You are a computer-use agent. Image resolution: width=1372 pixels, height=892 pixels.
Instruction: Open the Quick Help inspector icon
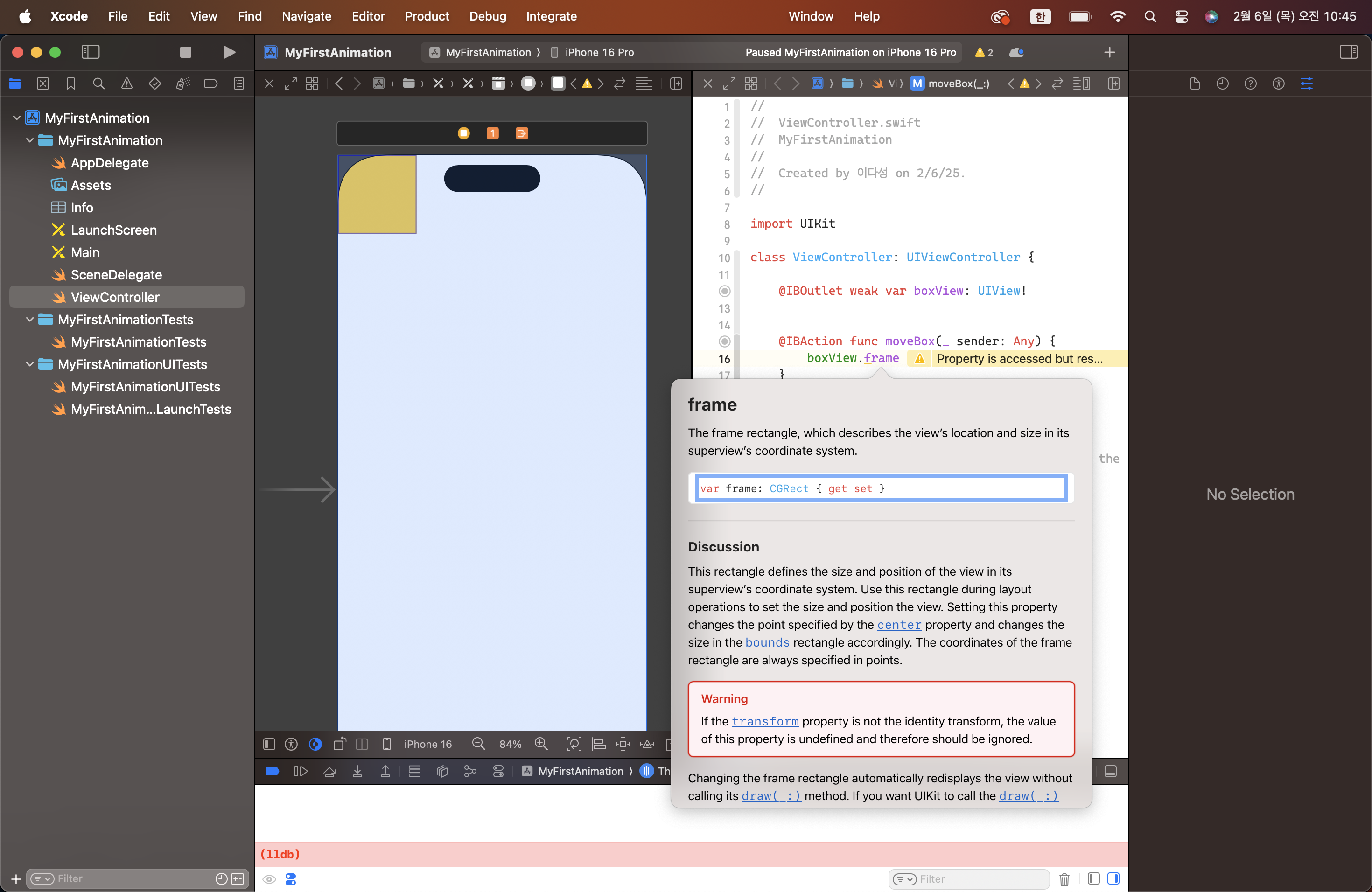(1250, 84)
